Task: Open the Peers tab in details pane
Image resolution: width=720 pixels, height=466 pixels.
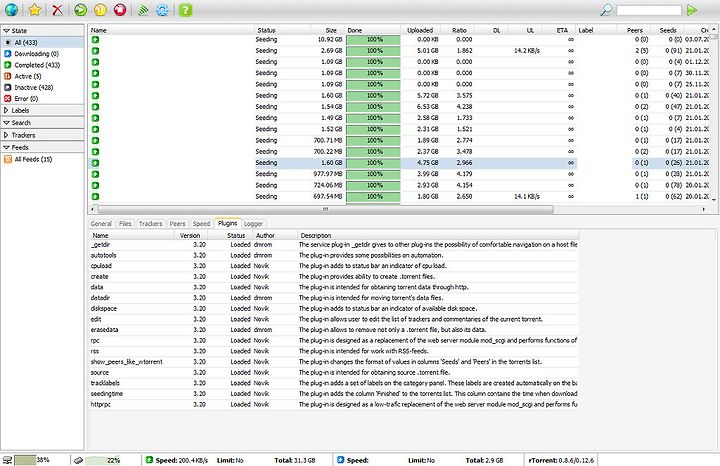Action: [177, 224]
